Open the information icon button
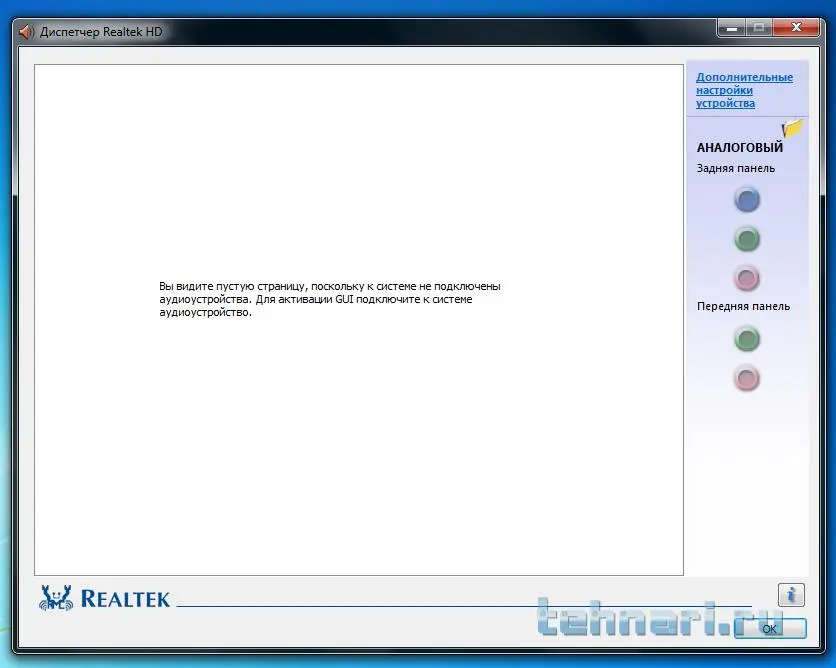Screen dimensions: 836x668 coord(791,594)
